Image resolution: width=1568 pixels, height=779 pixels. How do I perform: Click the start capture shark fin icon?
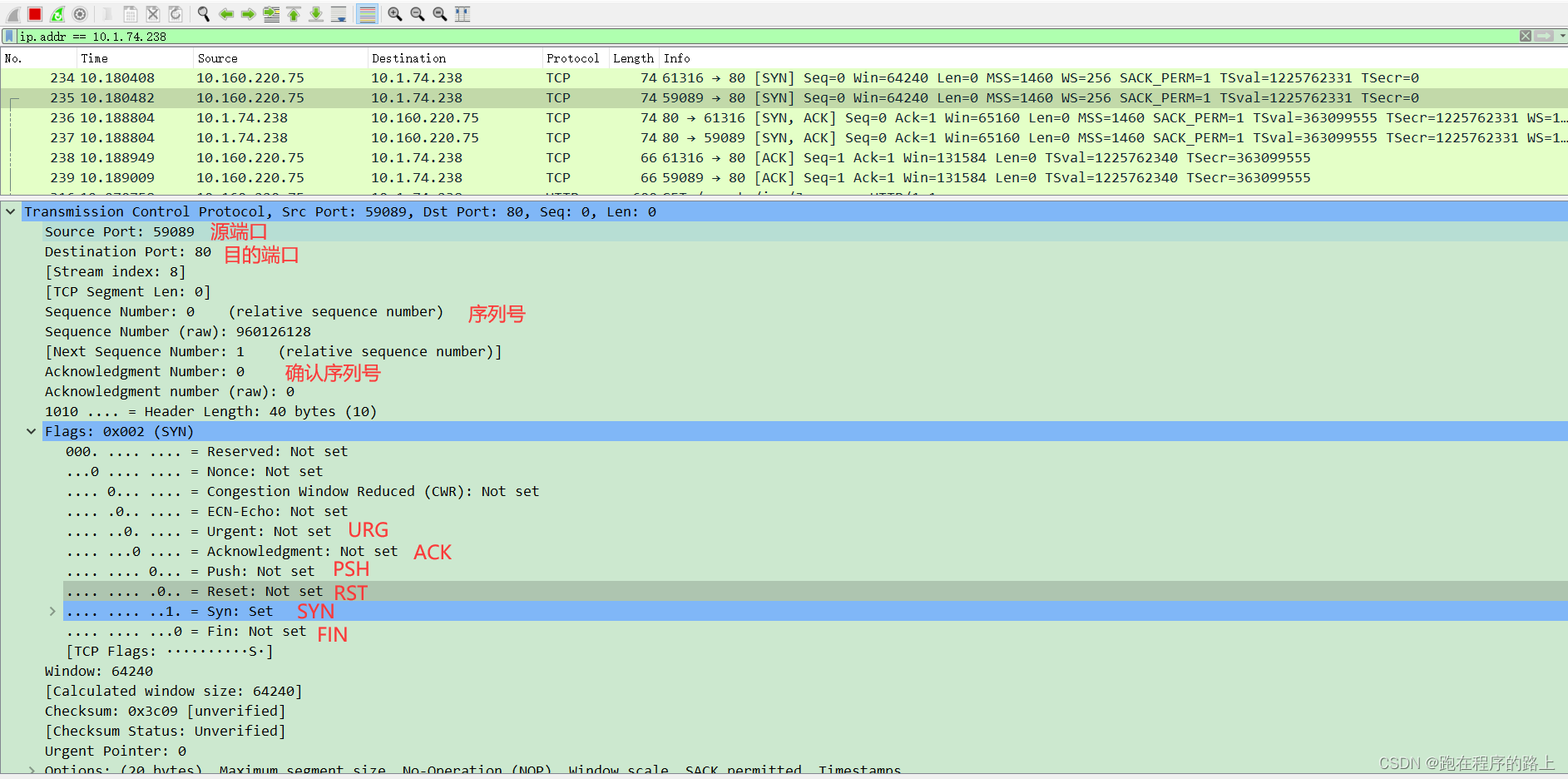[x=12, y=14]
